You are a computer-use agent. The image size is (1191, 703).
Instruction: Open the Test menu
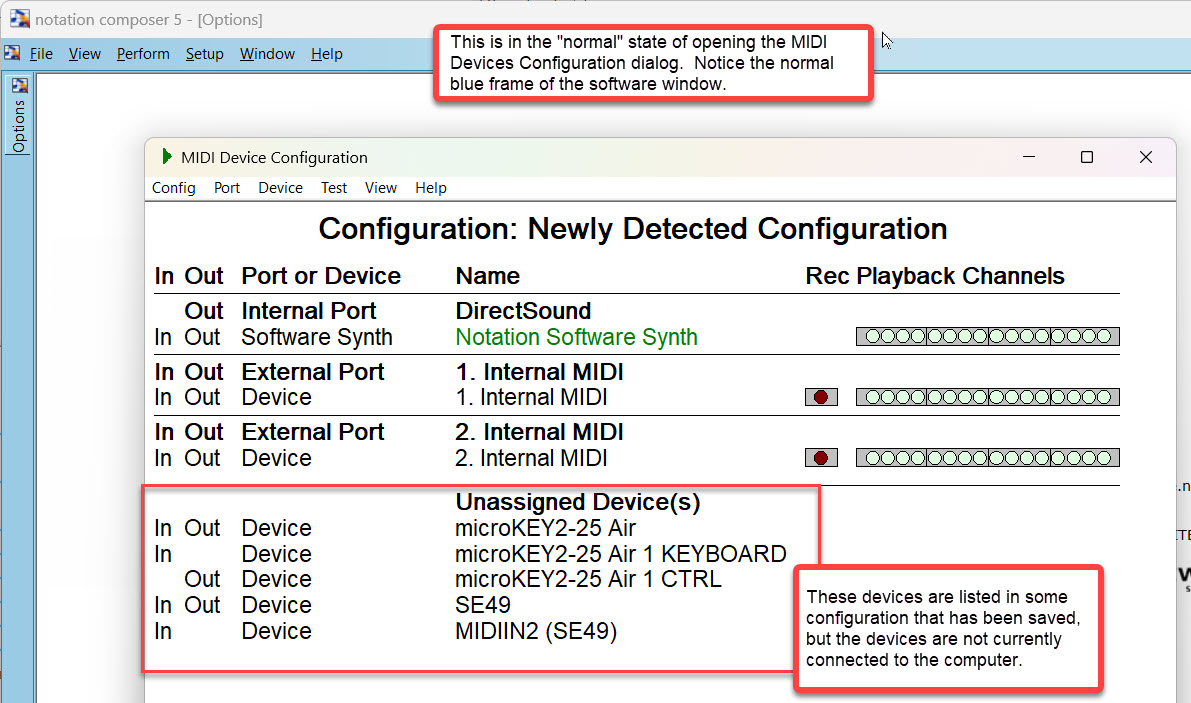pos(334,188)
